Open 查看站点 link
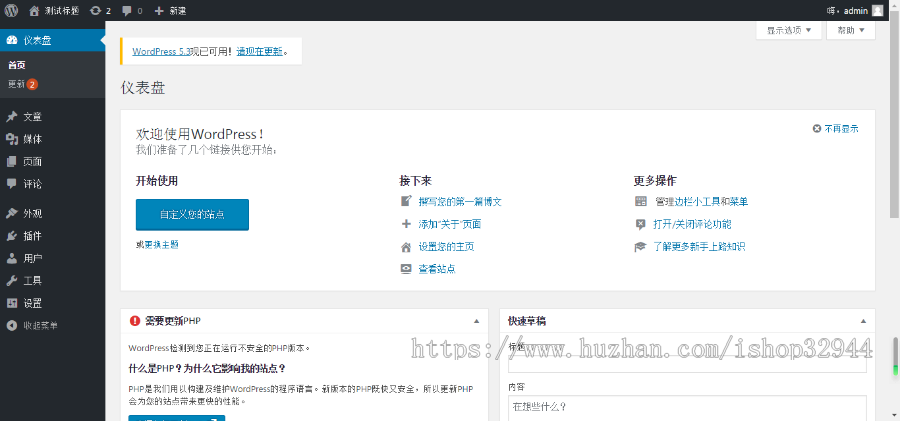This screenshot has height=421, width=900. tap(437, 269)
